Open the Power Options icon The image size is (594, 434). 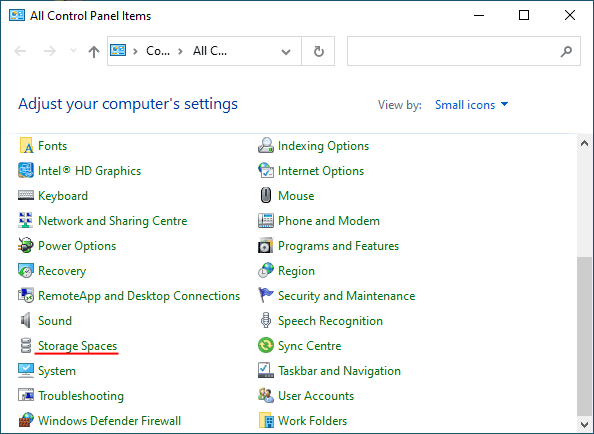tap(26, 245)
